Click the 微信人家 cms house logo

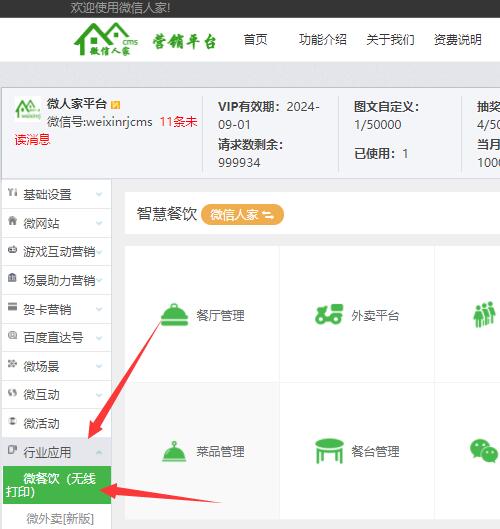pos(106,39)
